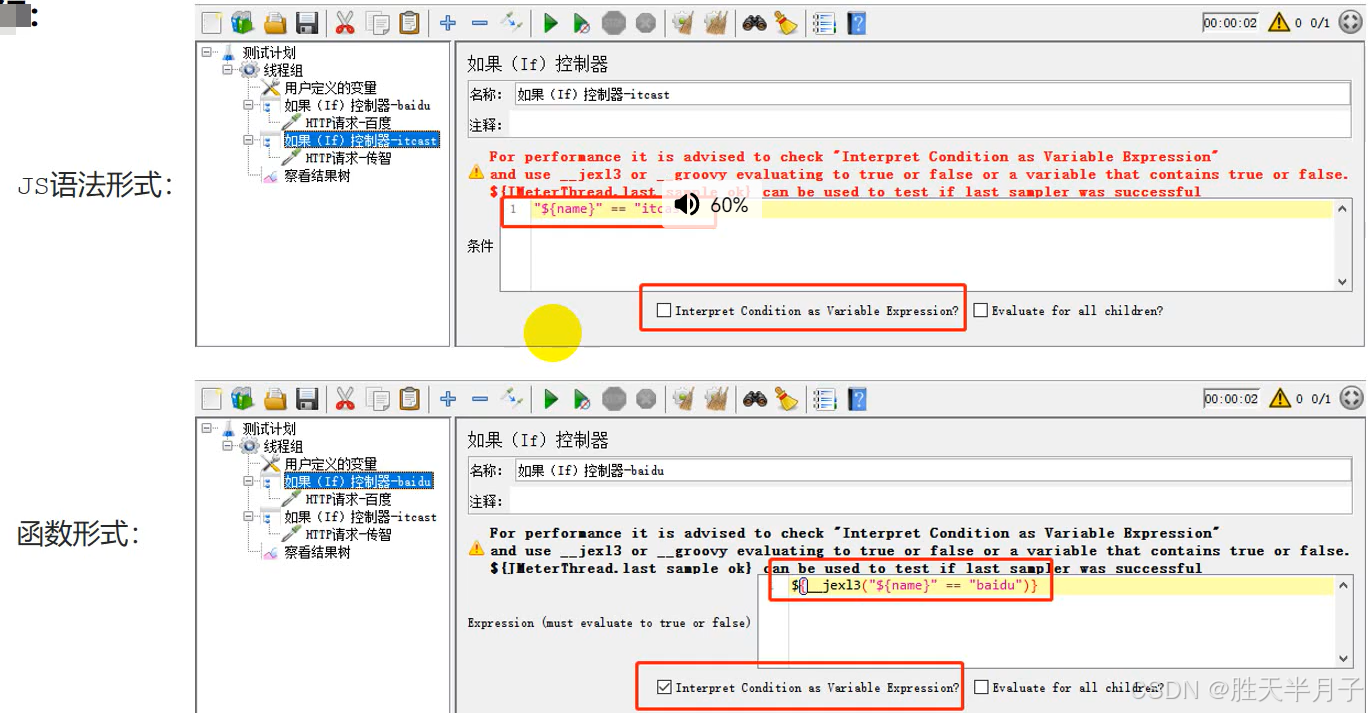1368x713 pixels.
Task: Click 名称 field containing 如果(If)控制器-itcast
Action: click(934, 94)
